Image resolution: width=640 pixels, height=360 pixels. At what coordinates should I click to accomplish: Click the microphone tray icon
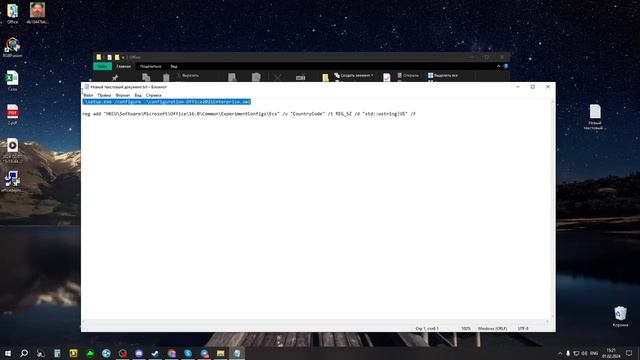(568, 353)
